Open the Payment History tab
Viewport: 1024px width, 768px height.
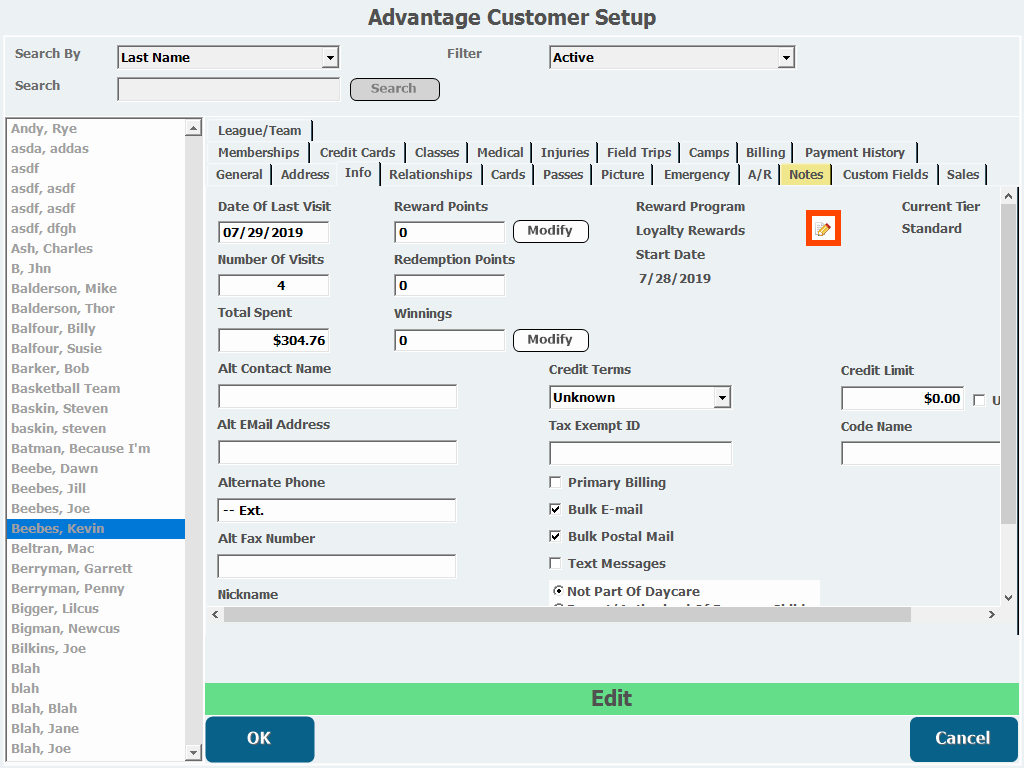click(854, 153)
